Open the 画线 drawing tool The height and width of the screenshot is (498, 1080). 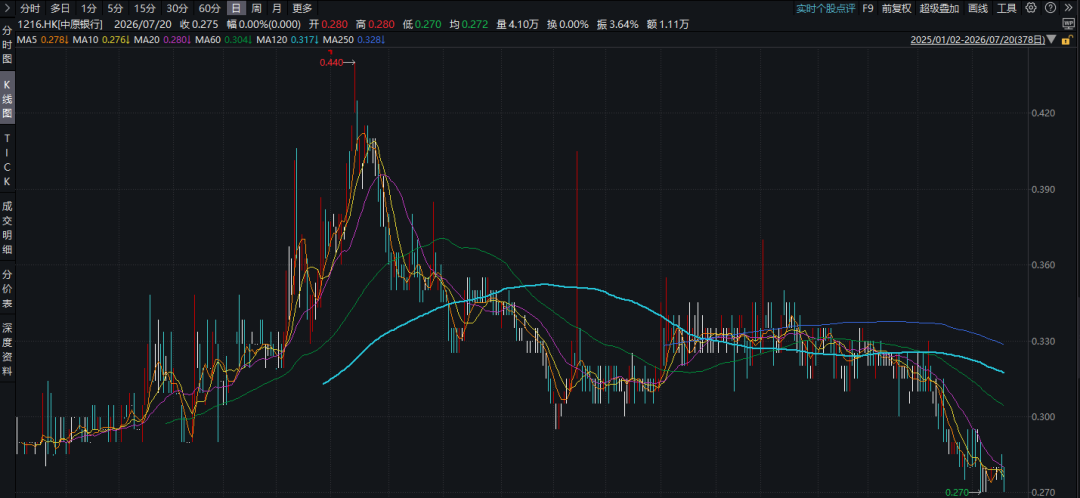click(x=977, y=8)
